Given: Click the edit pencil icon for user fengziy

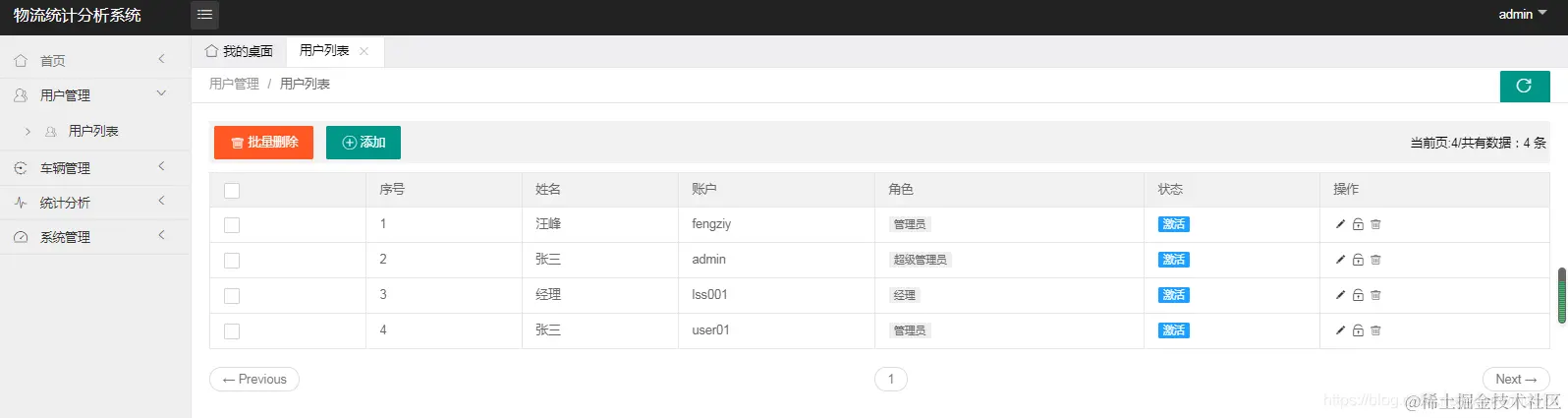Looking at the screenshot, I should coord(1340,224).
